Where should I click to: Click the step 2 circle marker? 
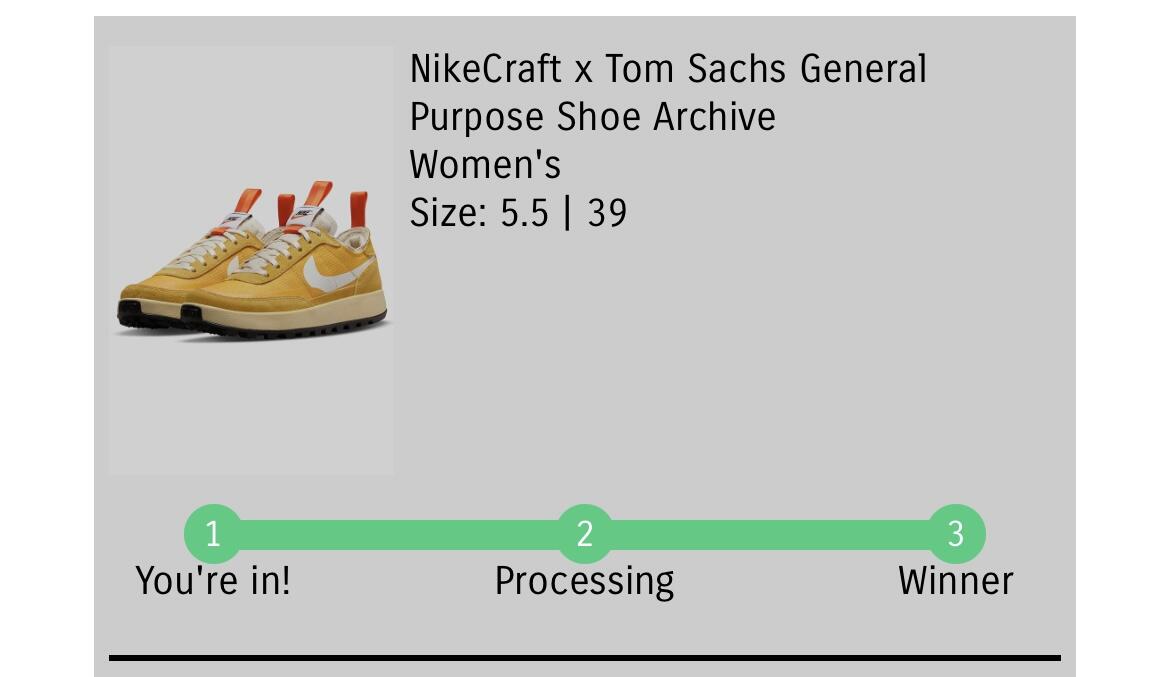pyautogui.click(x=585, y=534)
